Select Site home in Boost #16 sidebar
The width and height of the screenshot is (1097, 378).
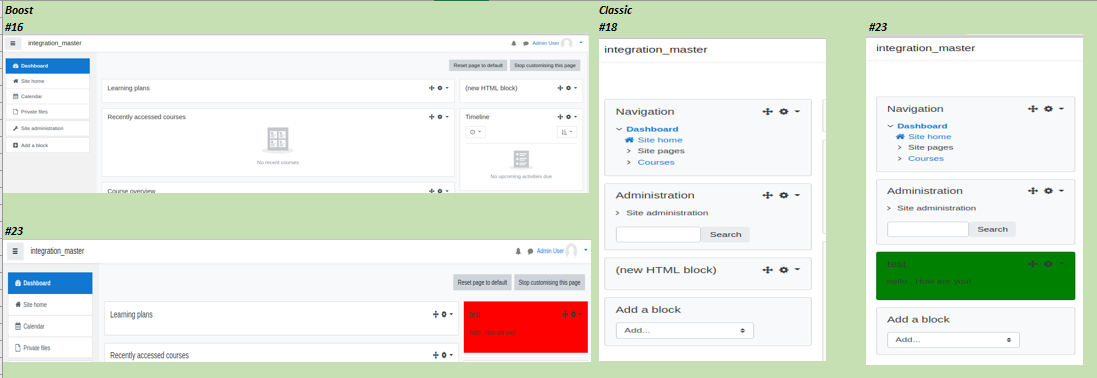(x=48, y=81)
